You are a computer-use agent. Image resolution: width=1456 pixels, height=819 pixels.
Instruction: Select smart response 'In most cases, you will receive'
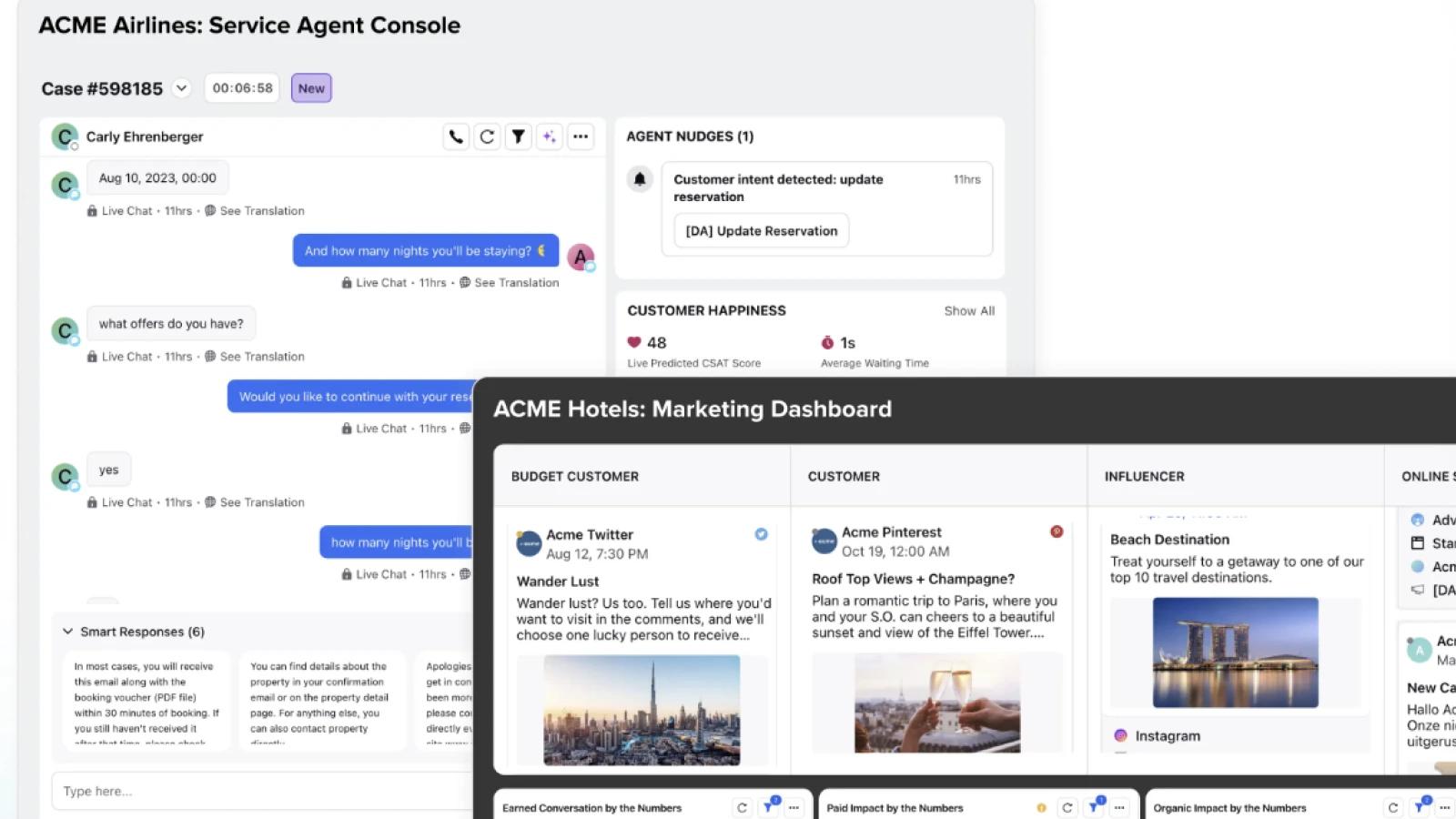coord(146,699)
